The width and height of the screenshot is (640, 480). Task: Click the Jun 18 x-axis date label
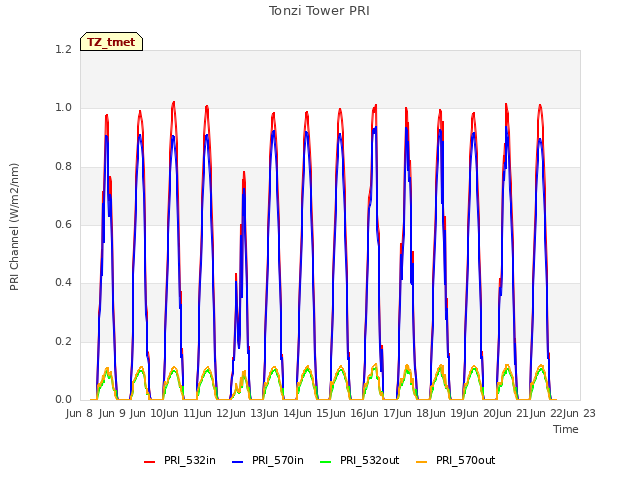click(414, 413)
